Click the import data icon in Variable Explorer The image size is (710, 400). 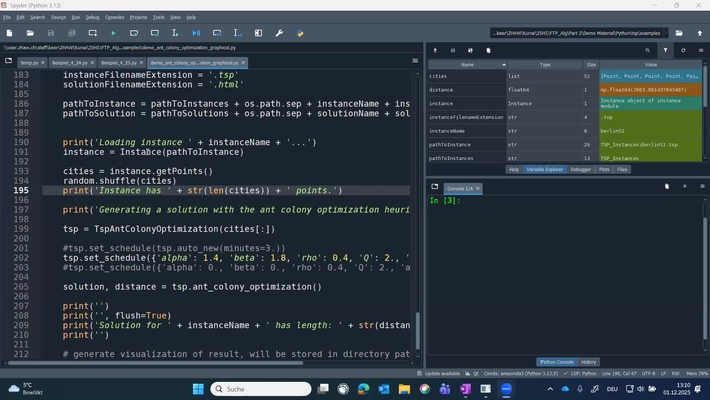coord(434,50)
